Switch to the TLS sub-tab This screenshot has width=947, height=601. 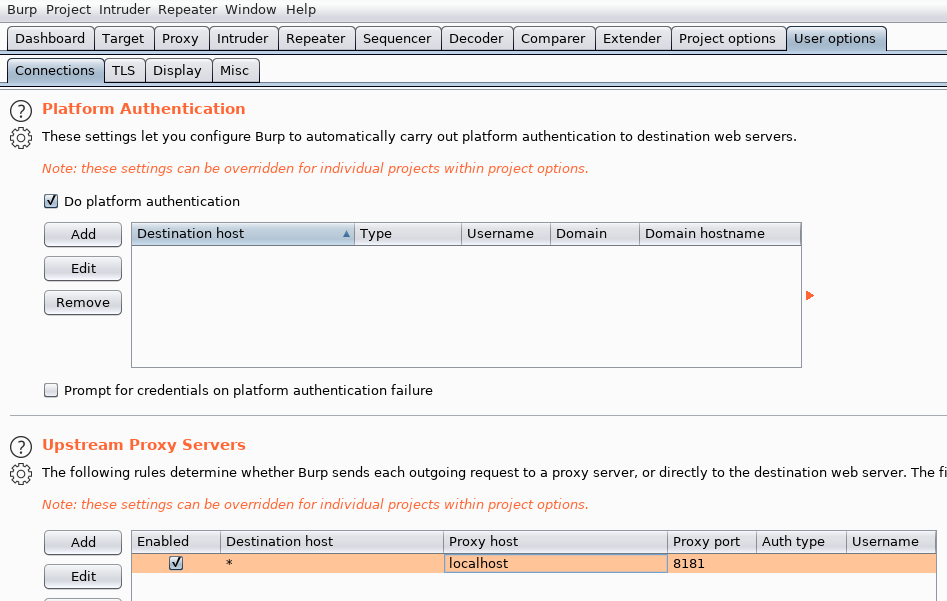coord(123,71)
